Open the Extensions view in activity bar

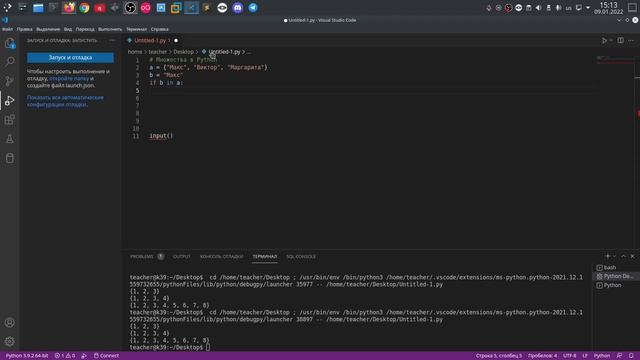(9, 120)
